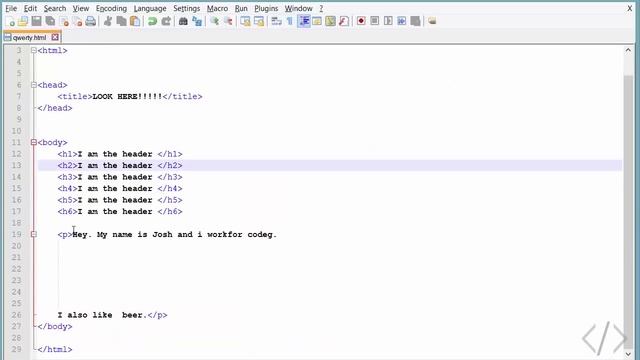This screenshot has width=640, height=360.
Task: Copy selection with the Copy toolbar icon
Action: pos(121,21)
